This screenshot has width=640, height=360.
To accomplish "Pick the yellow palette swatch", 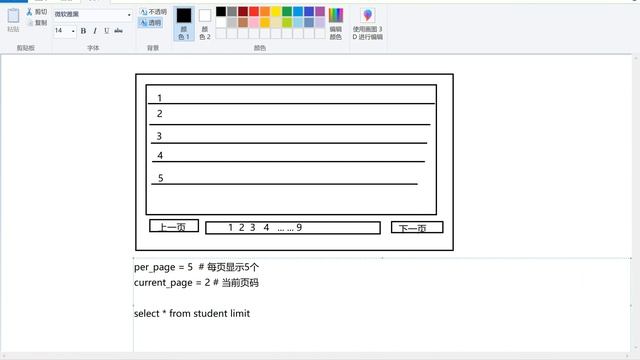I will pyautogui.click(x=276, y=11).
